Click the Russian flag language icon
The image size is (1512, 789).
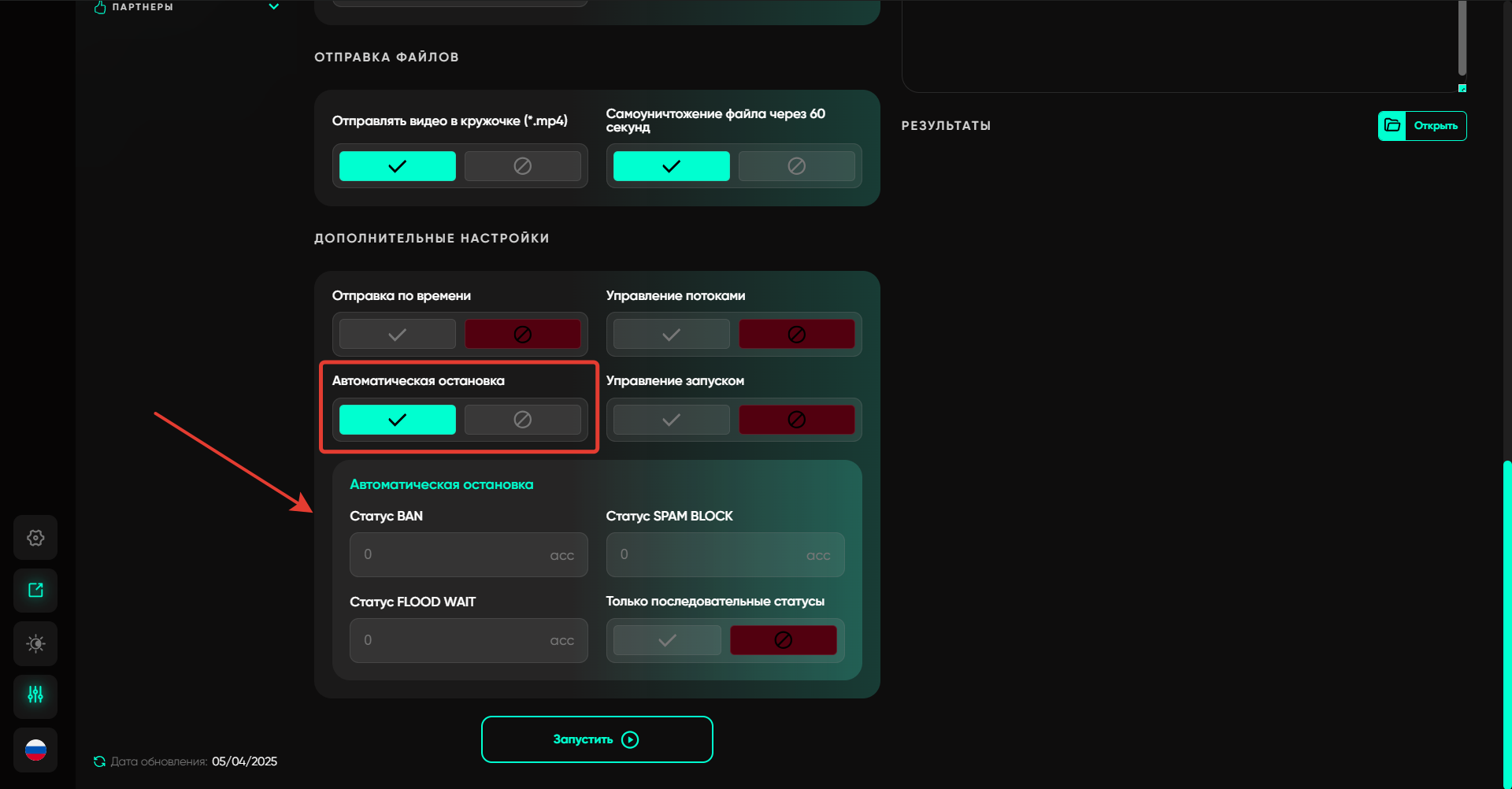35,750
